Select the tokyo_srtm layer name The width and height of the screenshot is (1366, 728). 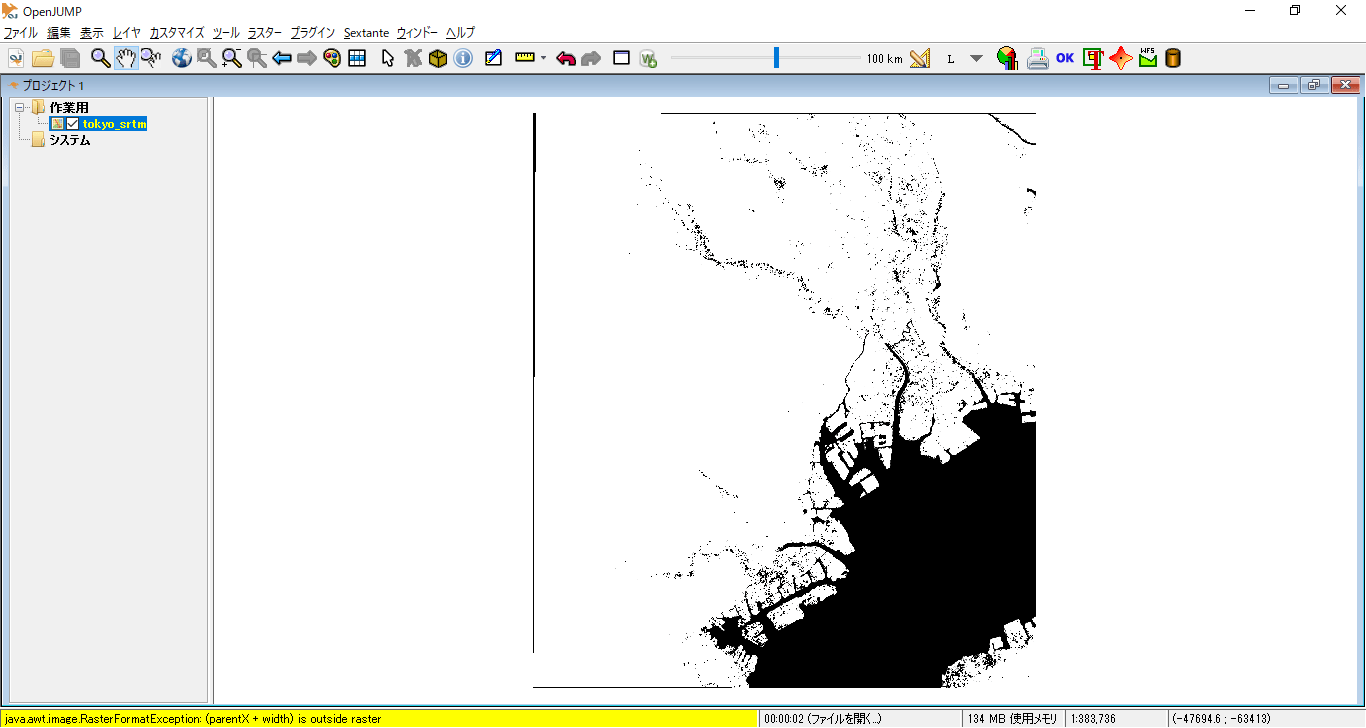pos(115,124)
